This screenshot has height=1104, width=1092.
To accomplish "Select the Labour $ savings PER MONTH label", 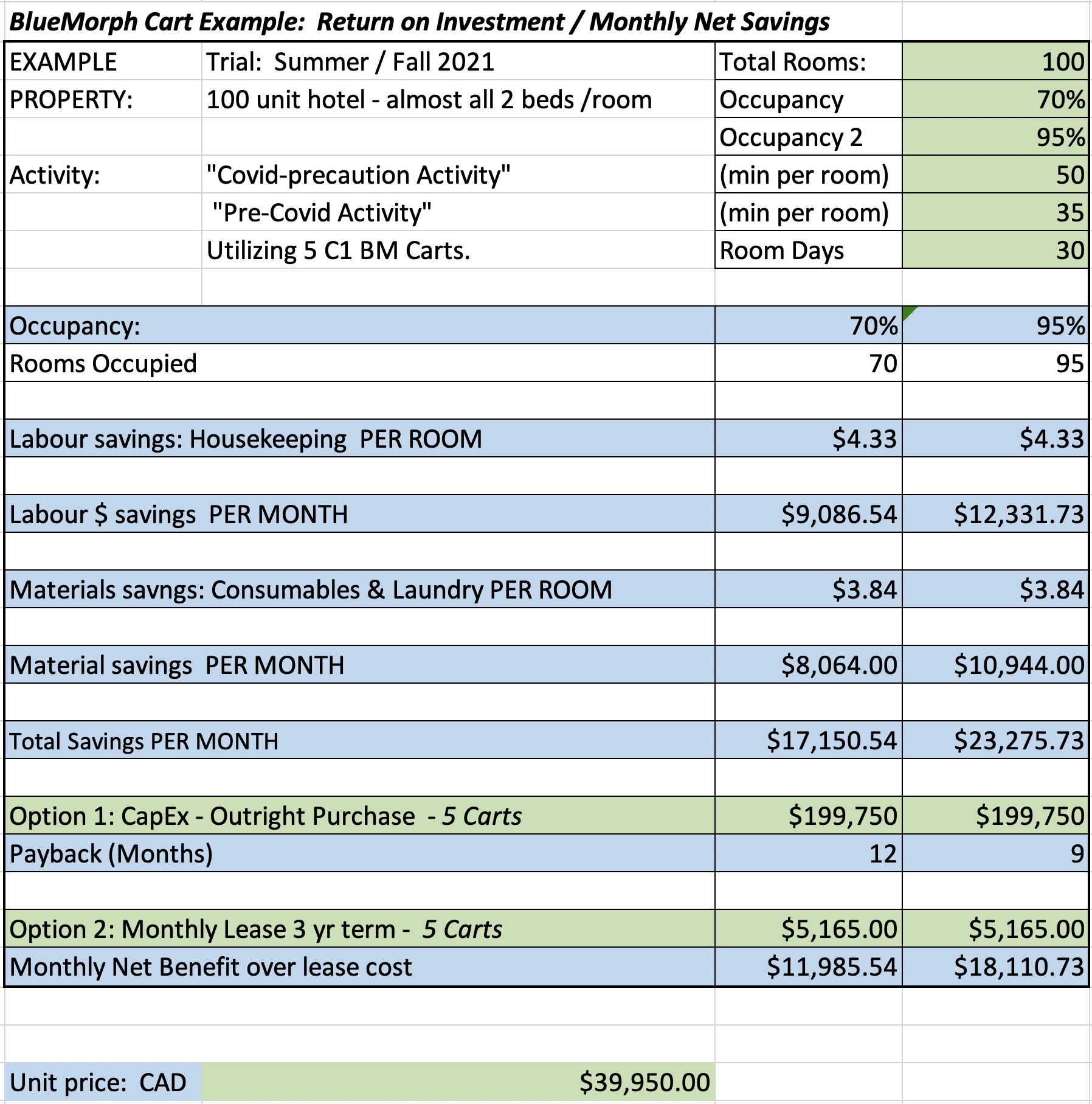I will (360, 514).
